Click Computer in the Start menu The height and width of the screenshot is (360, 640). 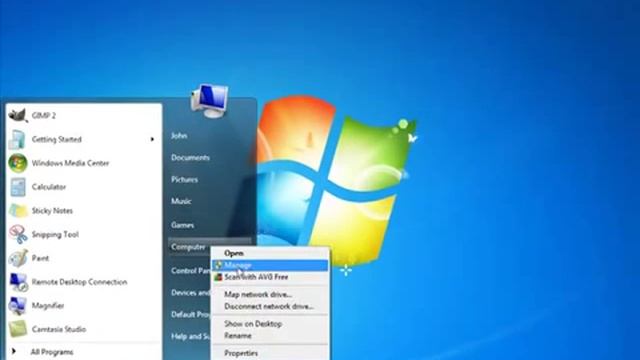[x=189, y=247]
